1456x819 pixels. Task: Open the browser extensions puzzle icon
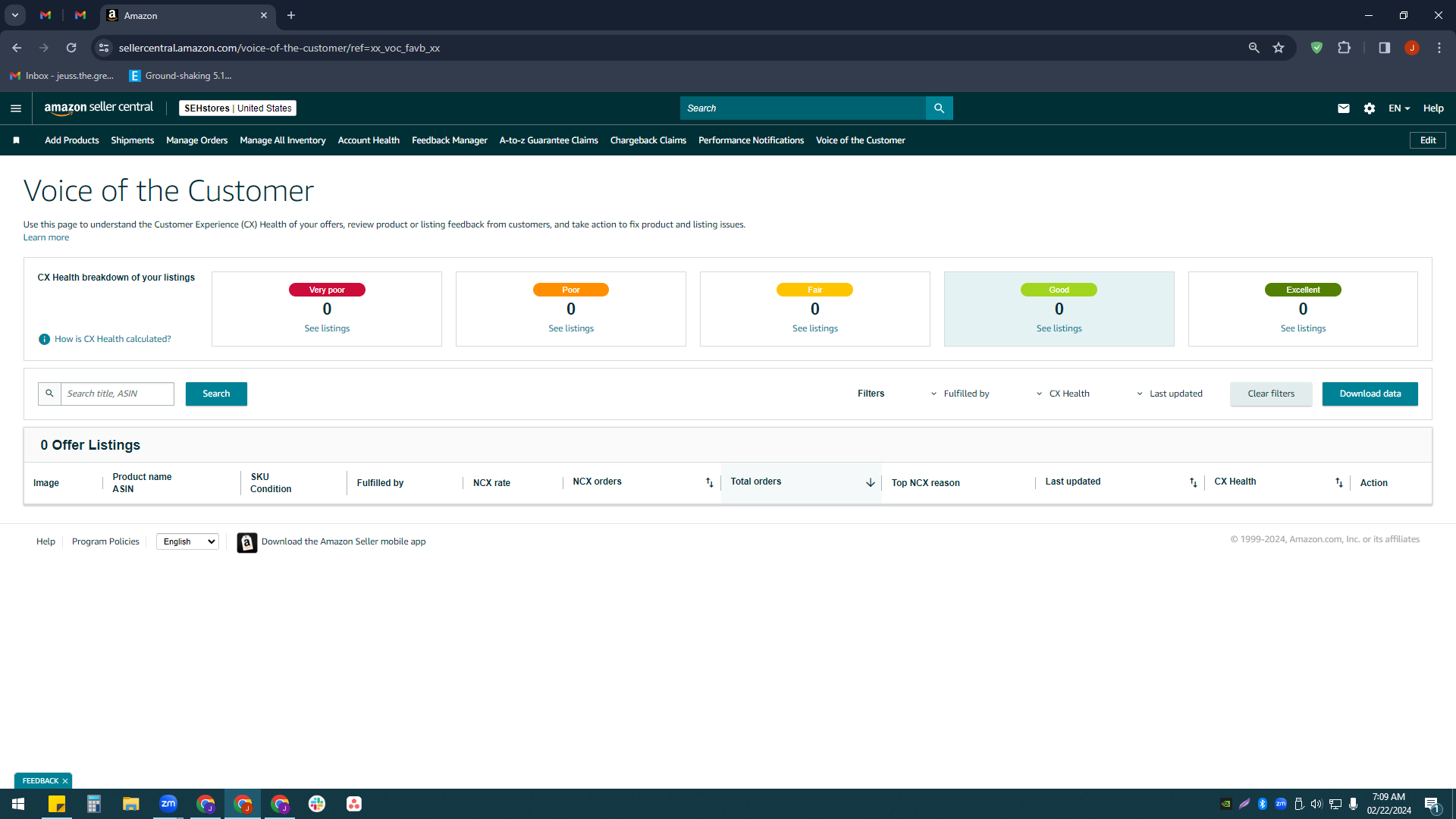(1344, 48)
